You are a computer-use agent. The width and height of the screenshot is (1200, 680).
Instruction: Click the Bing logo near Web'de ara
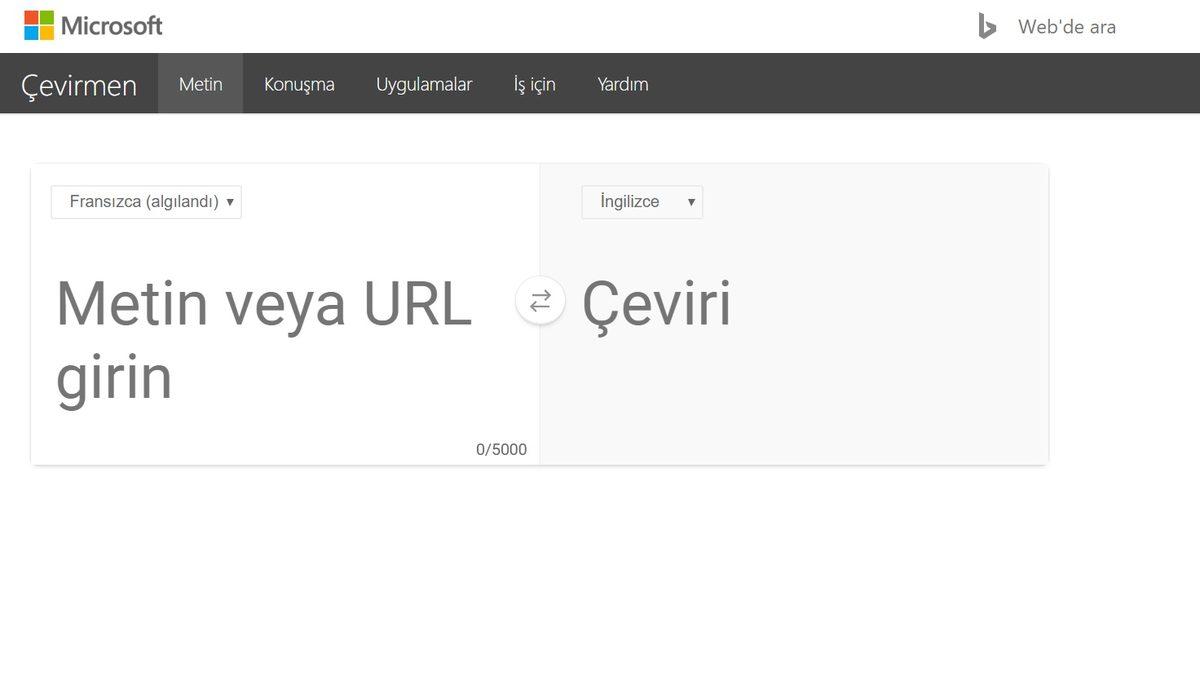click(x=985, y=26)
